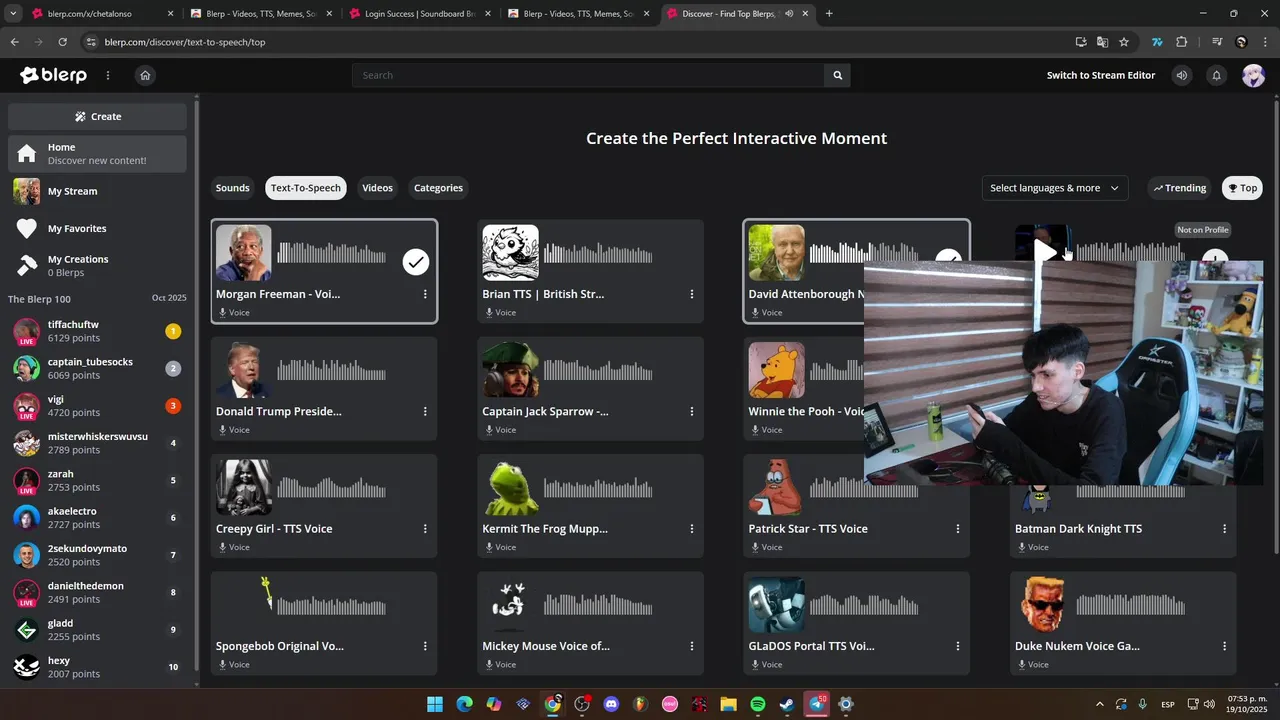Click the Kermit The Frog waveform
Screen dimensions: 1280x720
pyautogui.click(x=598, y=488)
